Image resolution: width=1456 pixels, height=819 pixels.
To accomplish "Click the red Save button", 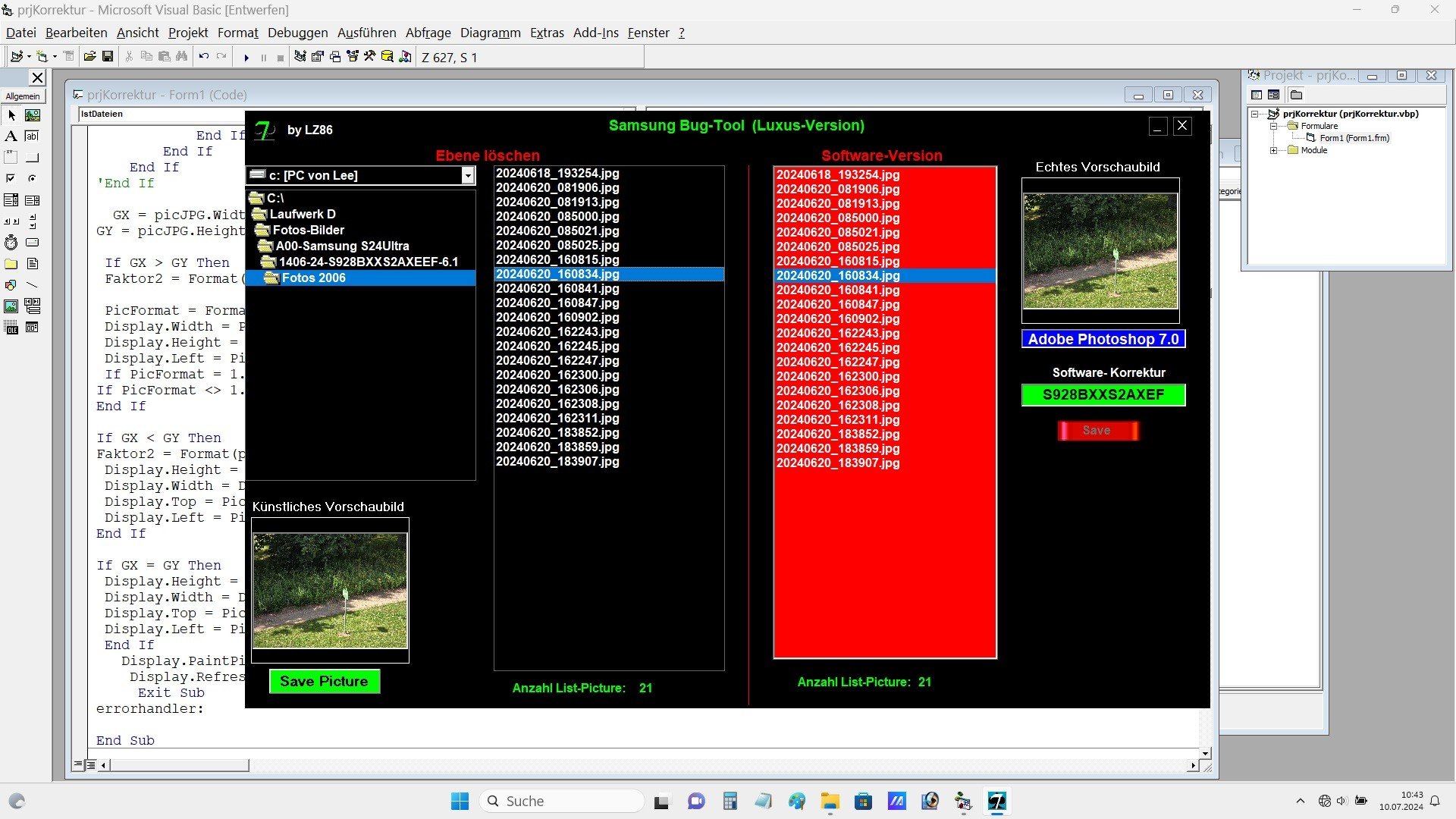I will [1097, 431].
